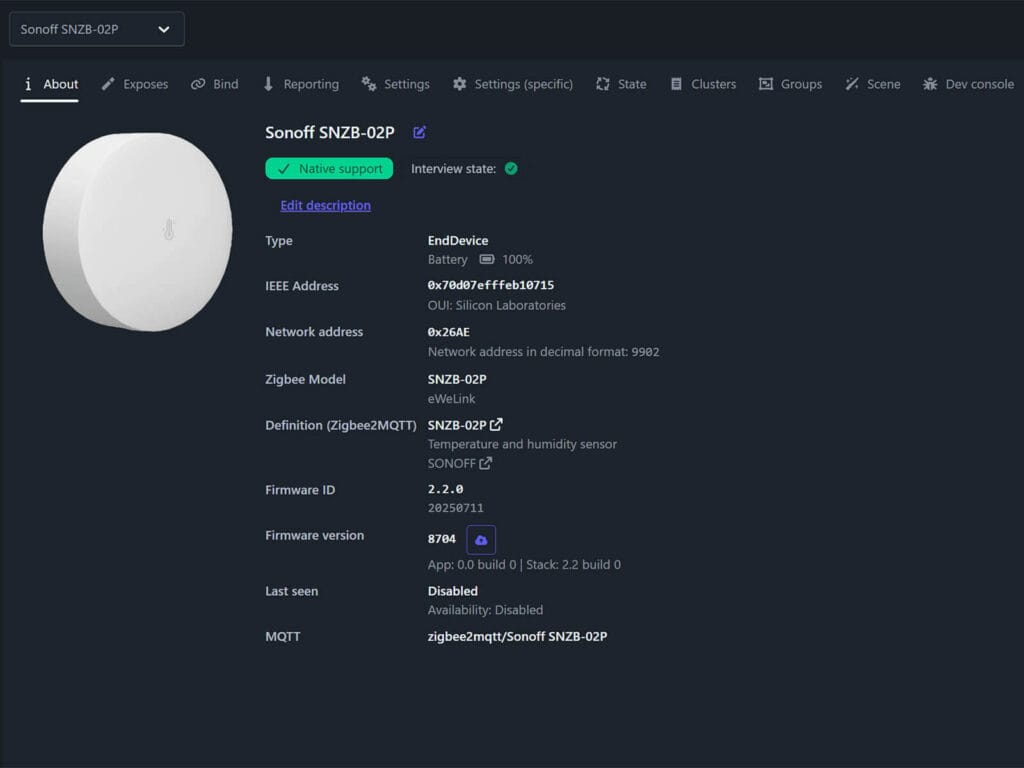Screen dimensions: 1024x768
Task: Open the SNZB-02P definition external link
Action: click(496, 424)
